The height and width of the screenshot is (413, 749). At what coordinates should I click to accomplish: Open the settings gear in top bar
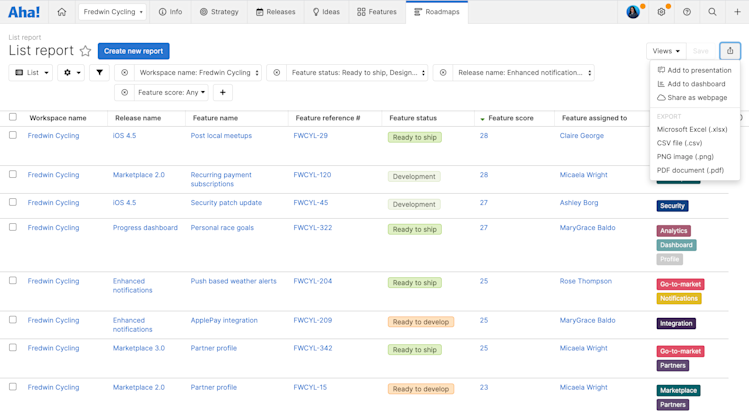click(661, 12)
